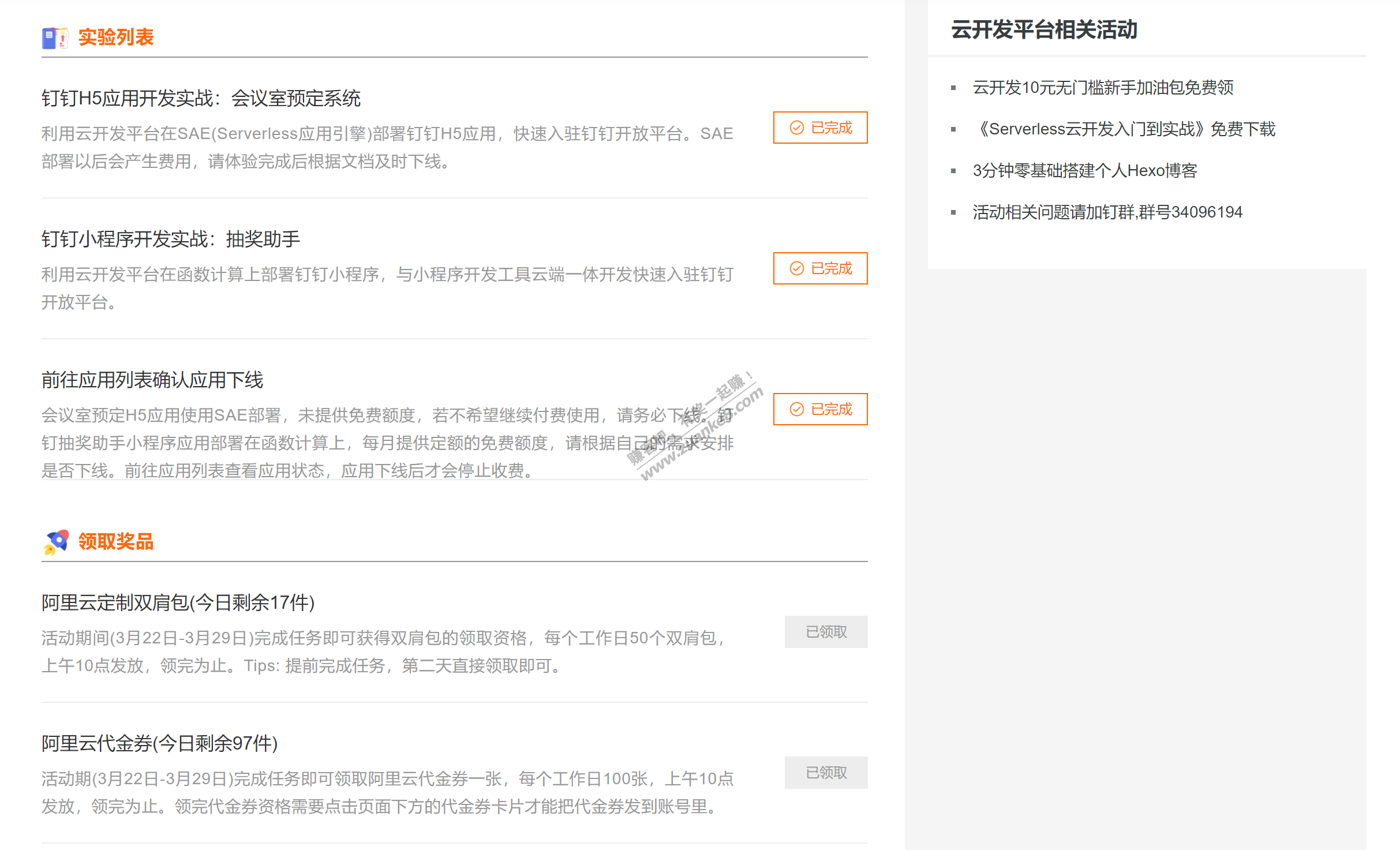Image resolution: width=1400 pixels, height=850 pixels.
Task: Click description starting 会议室预定H5应用使用SAE部署
Action: 387,443
